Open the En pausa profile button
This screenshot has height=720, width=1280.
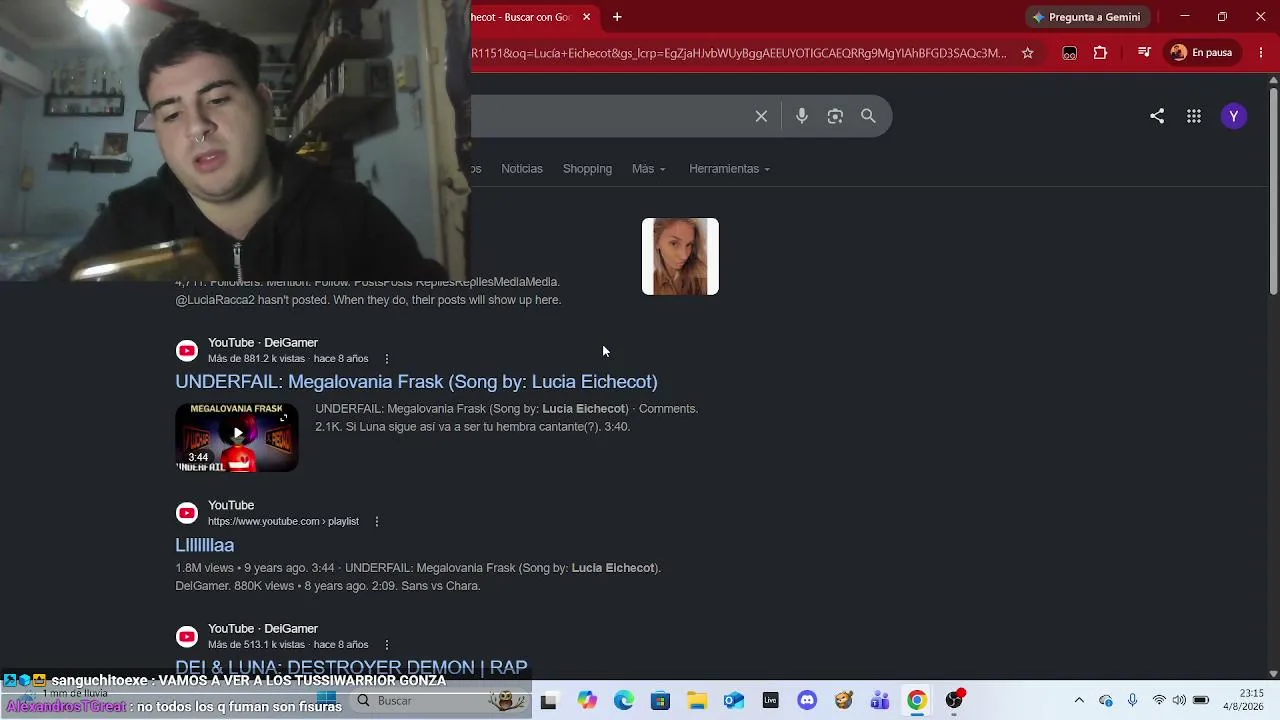click(x=1202, y=53)
